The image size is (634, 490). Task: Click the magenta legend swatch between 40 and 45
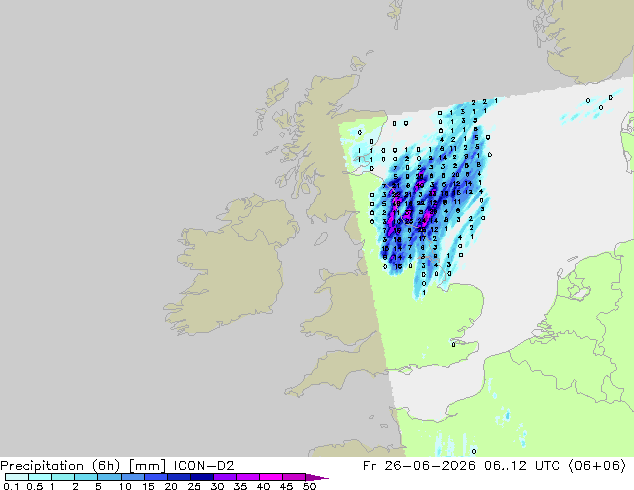(271, 477)
